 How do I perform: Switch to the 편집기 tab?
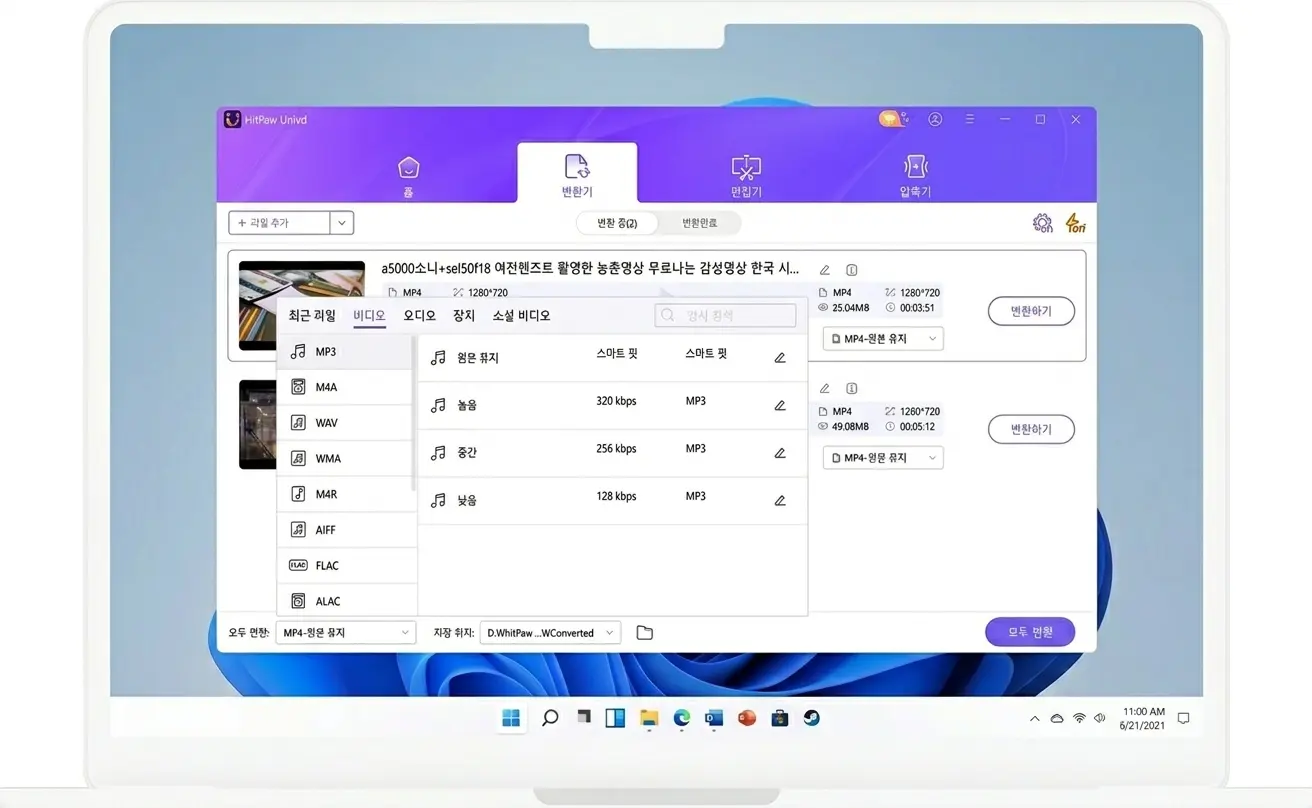[746, 175]
